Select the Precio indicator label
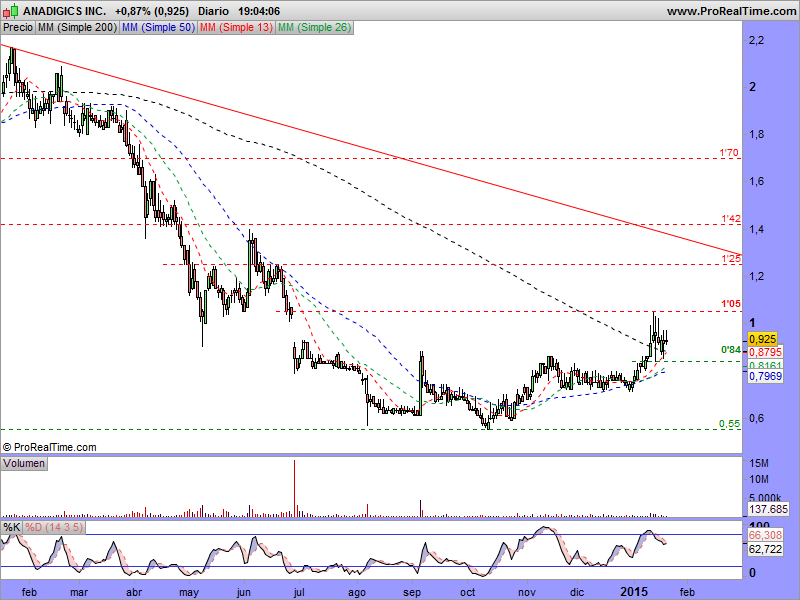The image size is (800, 600). pyautogui.click(x=18, y=28)
